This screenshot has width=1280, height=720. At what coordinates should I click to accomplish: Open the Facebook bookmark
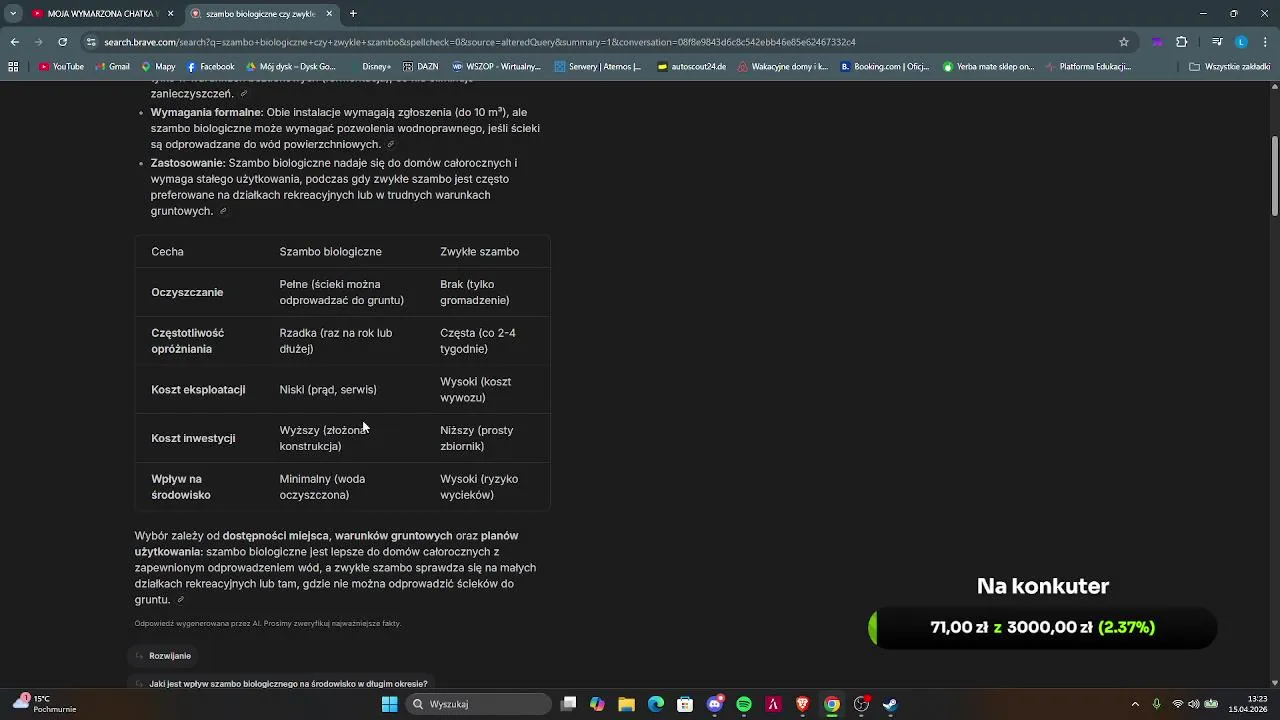(211, 67)
